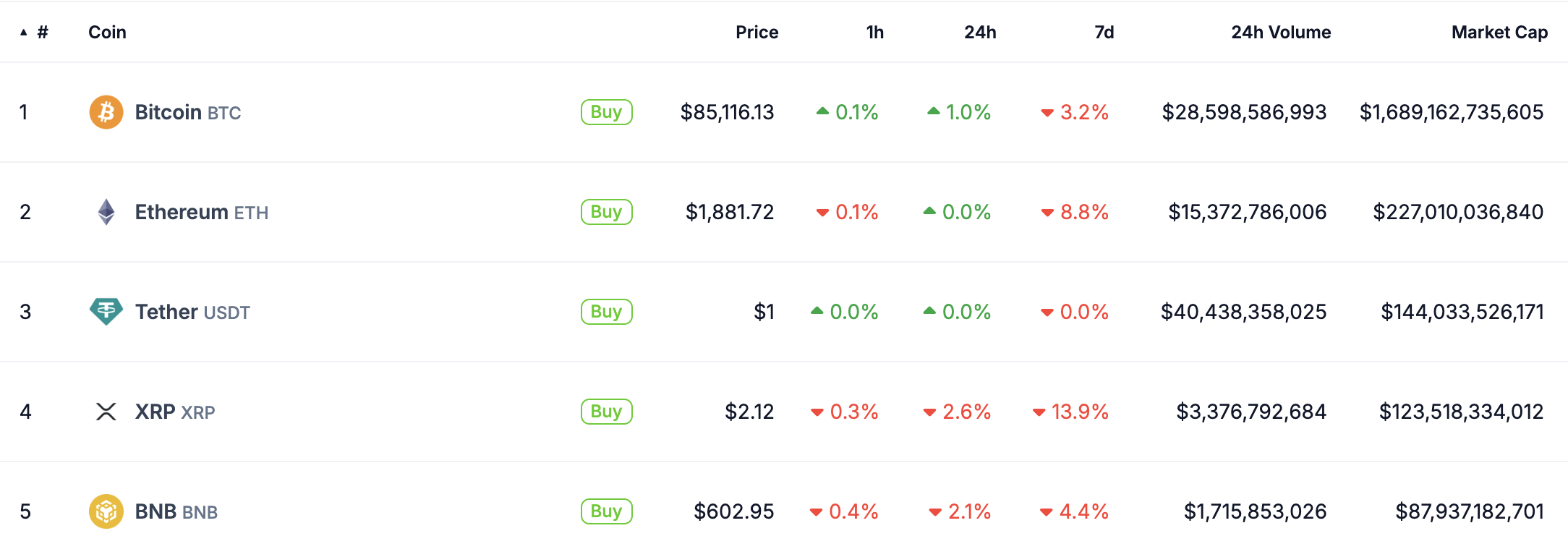1568x557 pixels.
Task: Select the 24h column header
Action: click(981, 32)
